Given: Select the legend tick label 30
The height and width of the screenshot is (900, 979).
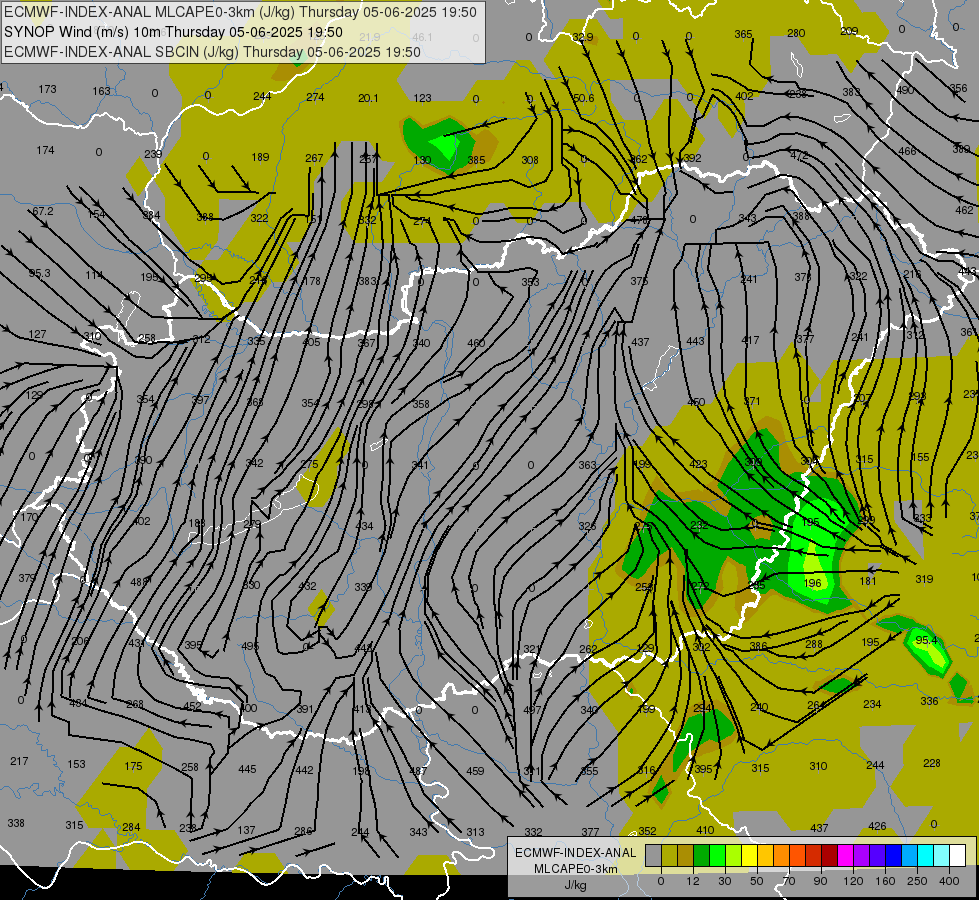Looking at the screenshot, I should point(724,881).
